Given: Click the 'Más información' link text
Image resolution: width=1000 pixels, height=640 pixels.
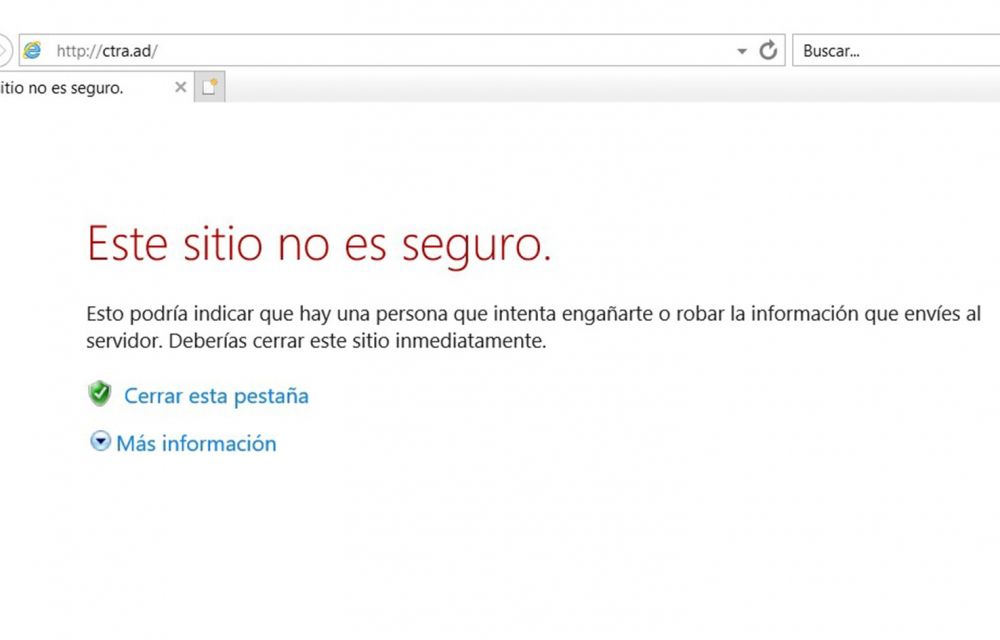Looking at the screenshot, I should pos(196,443).
